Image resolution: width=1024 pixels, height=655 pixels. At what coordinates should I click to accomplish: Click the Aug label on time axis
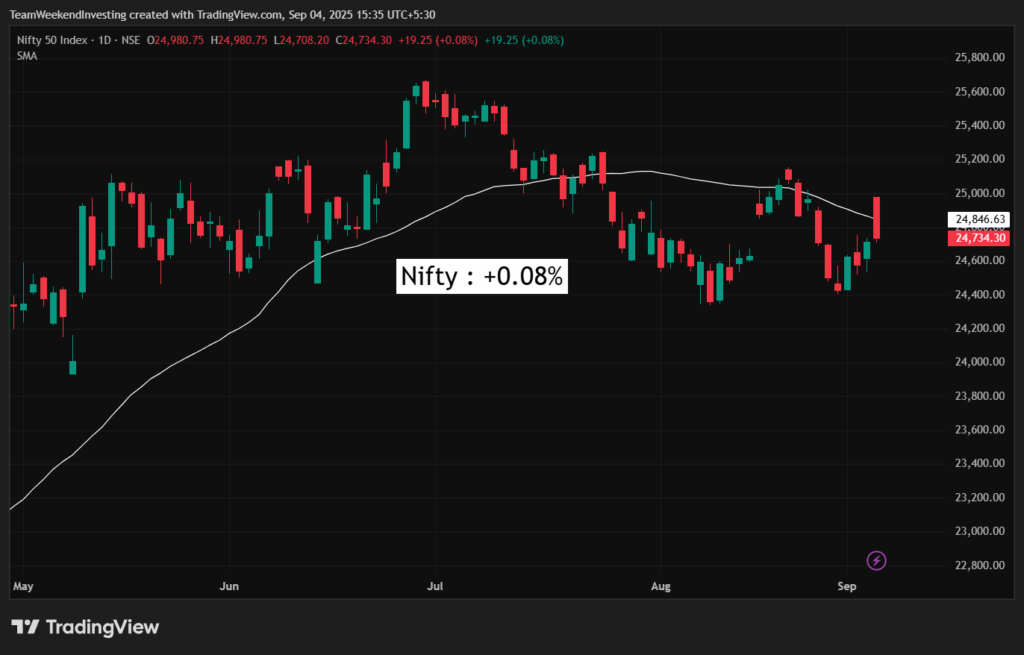pyautogui.click(x=661, y=586)
